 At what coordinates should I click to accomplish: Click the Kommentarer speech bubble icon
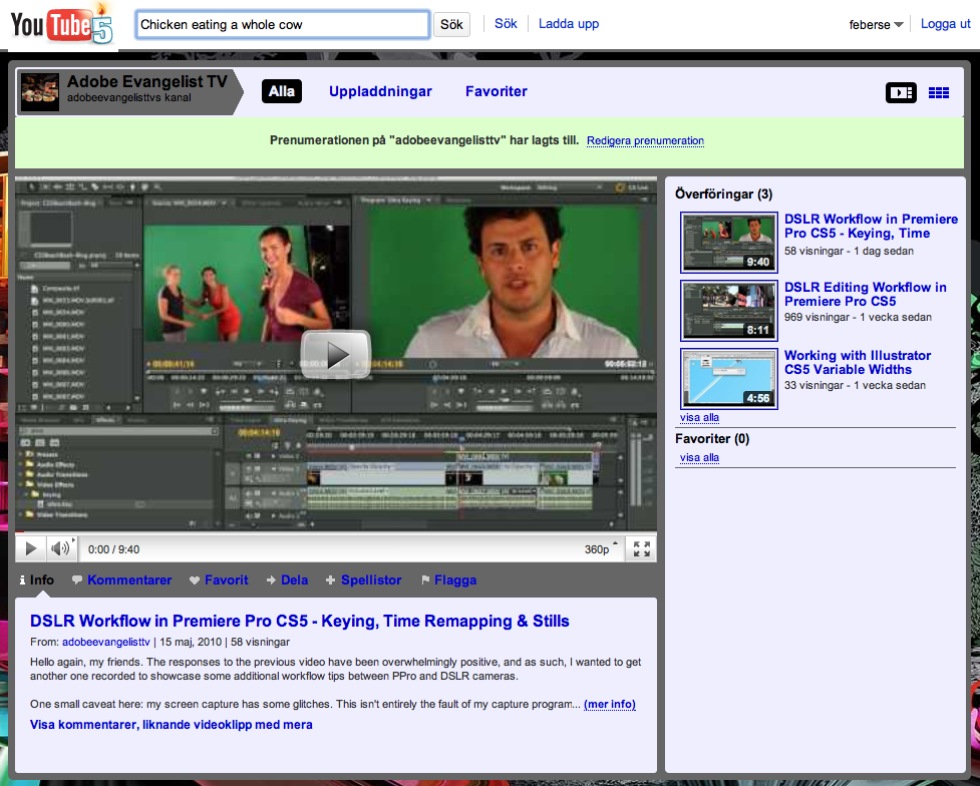click(x=77, y=580)
